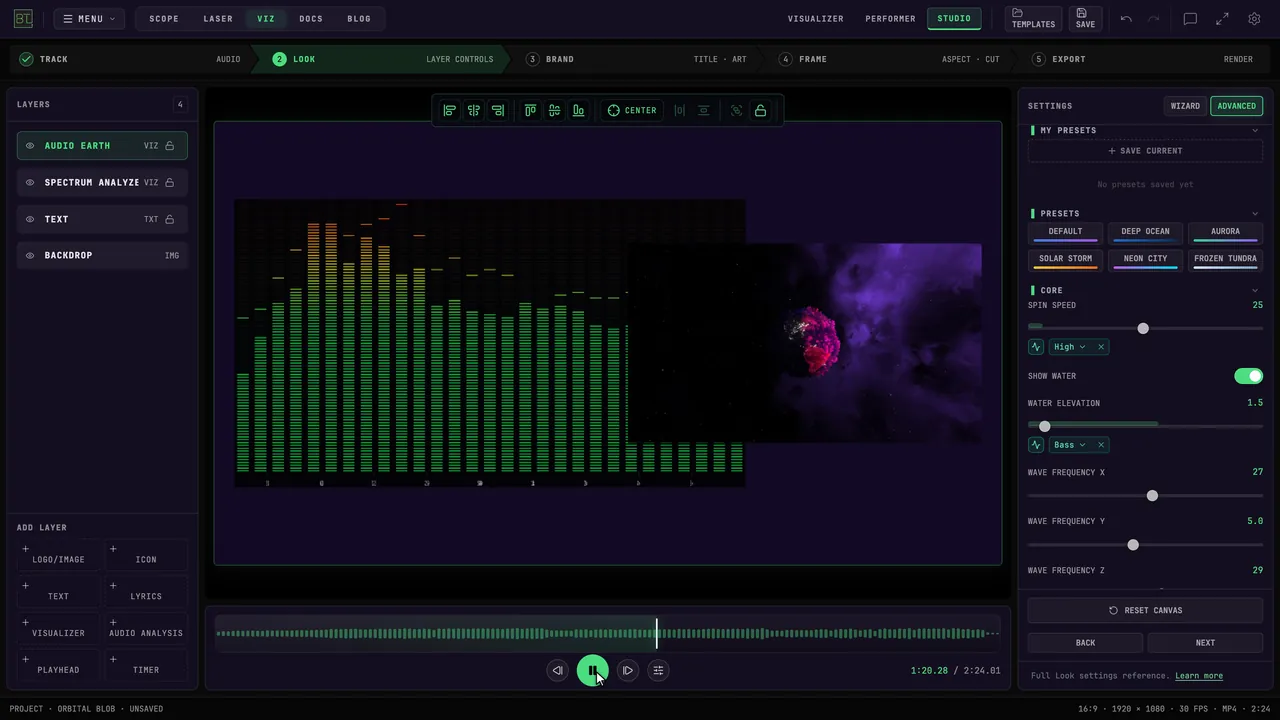This screenshot has width=1280, height=720.
Task: Apply the Neon City preset
Action: pyautogui.click(x=1145, y=260)
